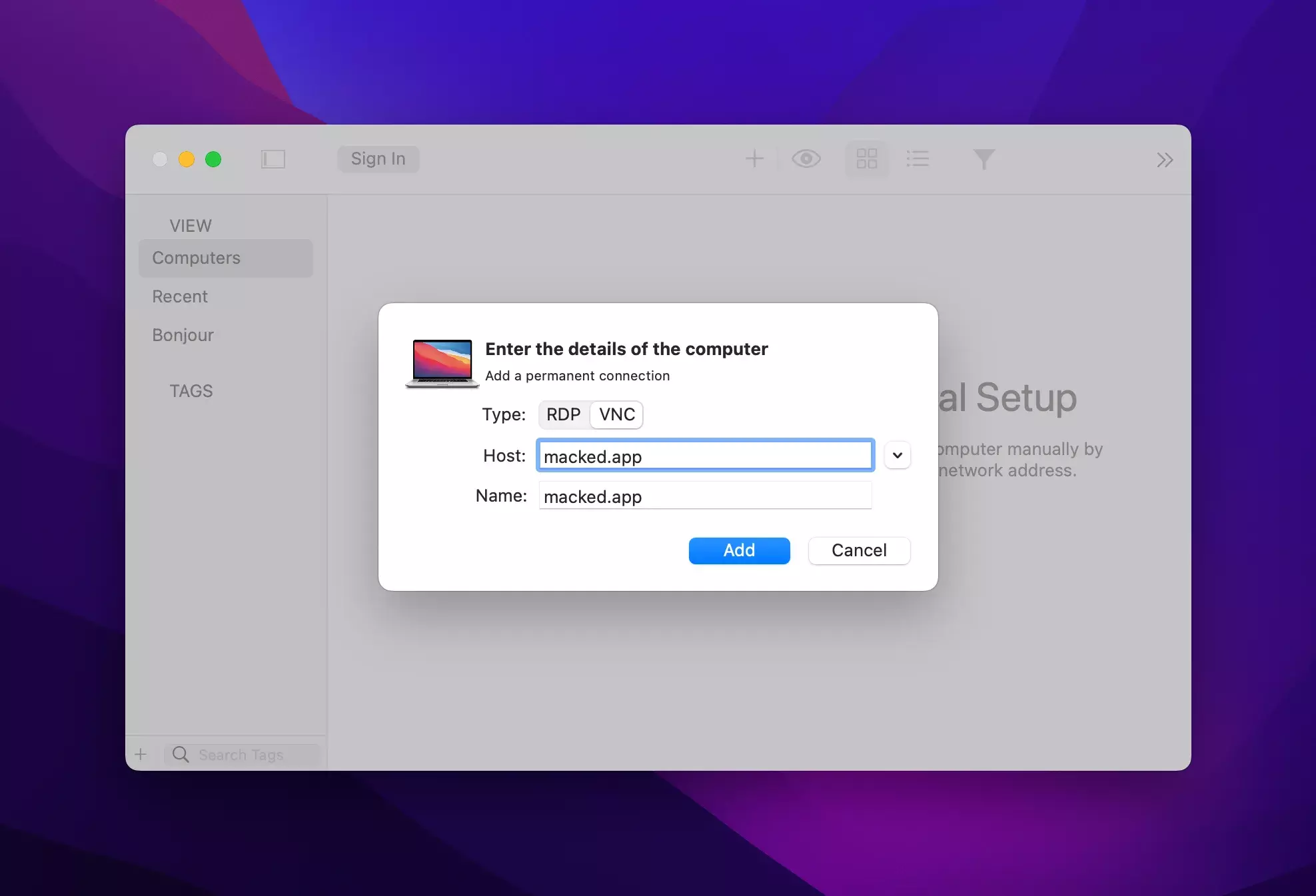Switch to grid view icon
The width and height of the screenshot is (1316, 896).
click(866, 159)
